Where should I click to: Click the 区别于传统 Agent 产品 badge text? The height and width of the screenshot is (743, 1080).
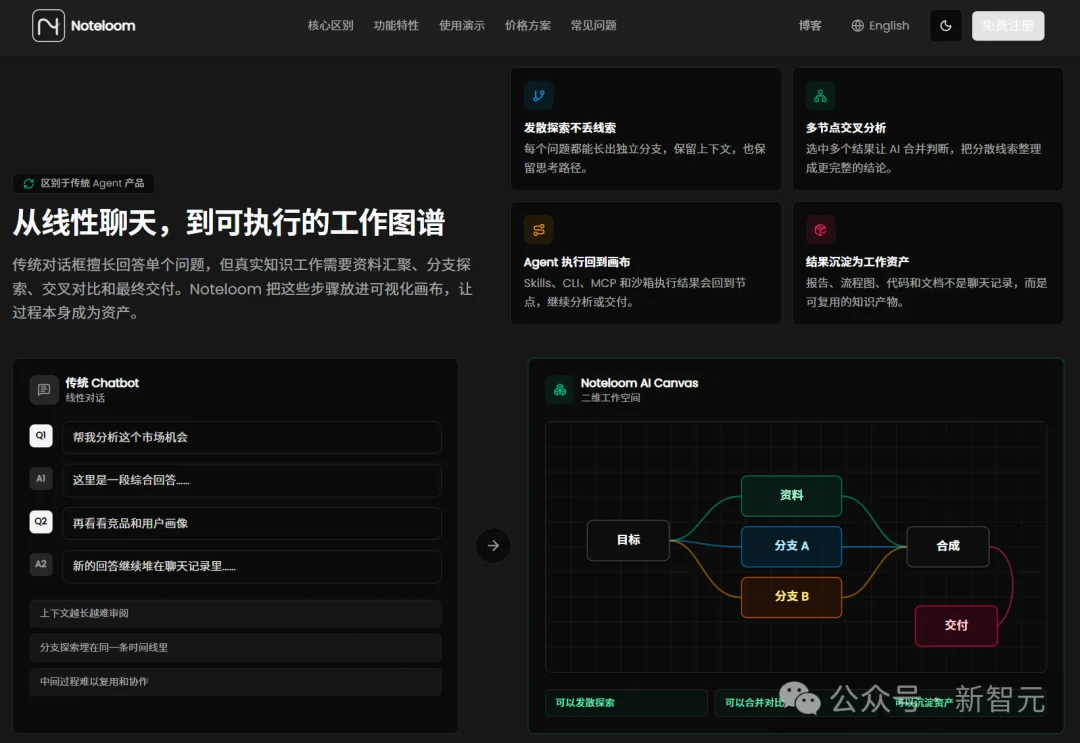click(92, 183)
